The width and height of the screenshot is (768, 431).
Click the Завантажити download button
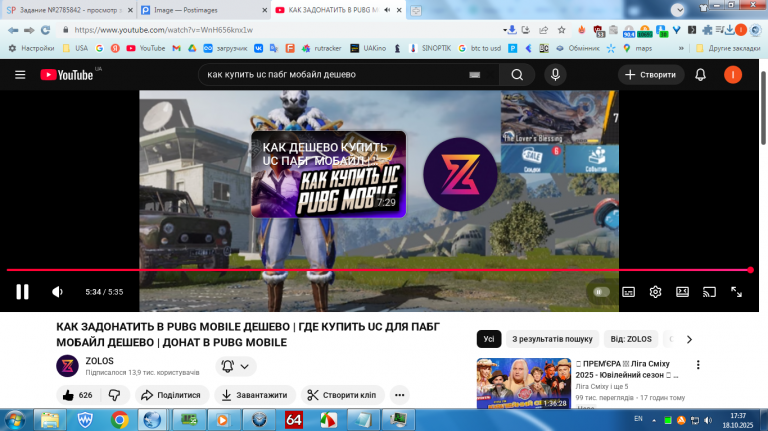[x=255, y=395]
